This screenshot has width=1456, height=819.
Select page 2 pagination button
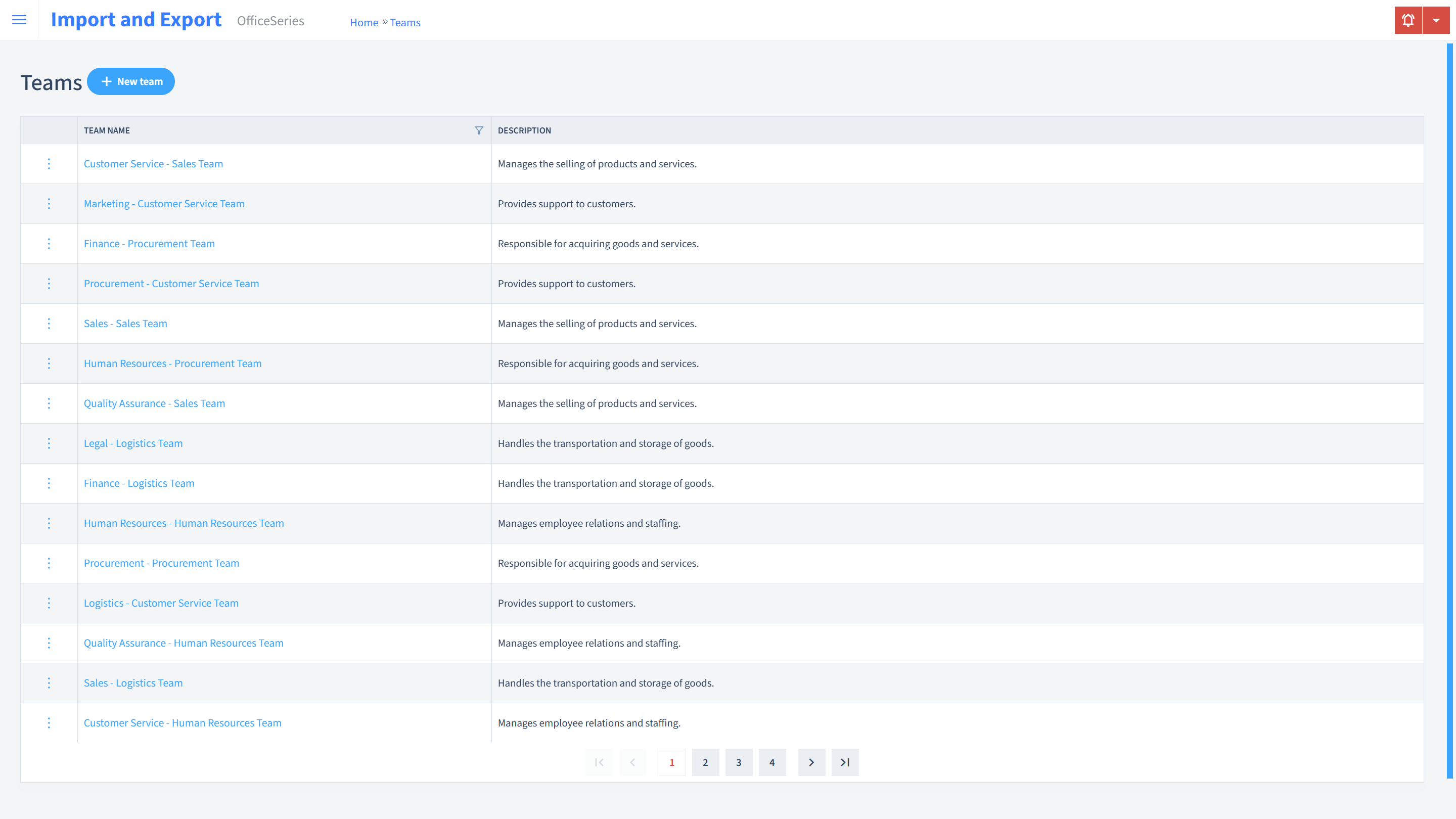(x=705, y=762)
